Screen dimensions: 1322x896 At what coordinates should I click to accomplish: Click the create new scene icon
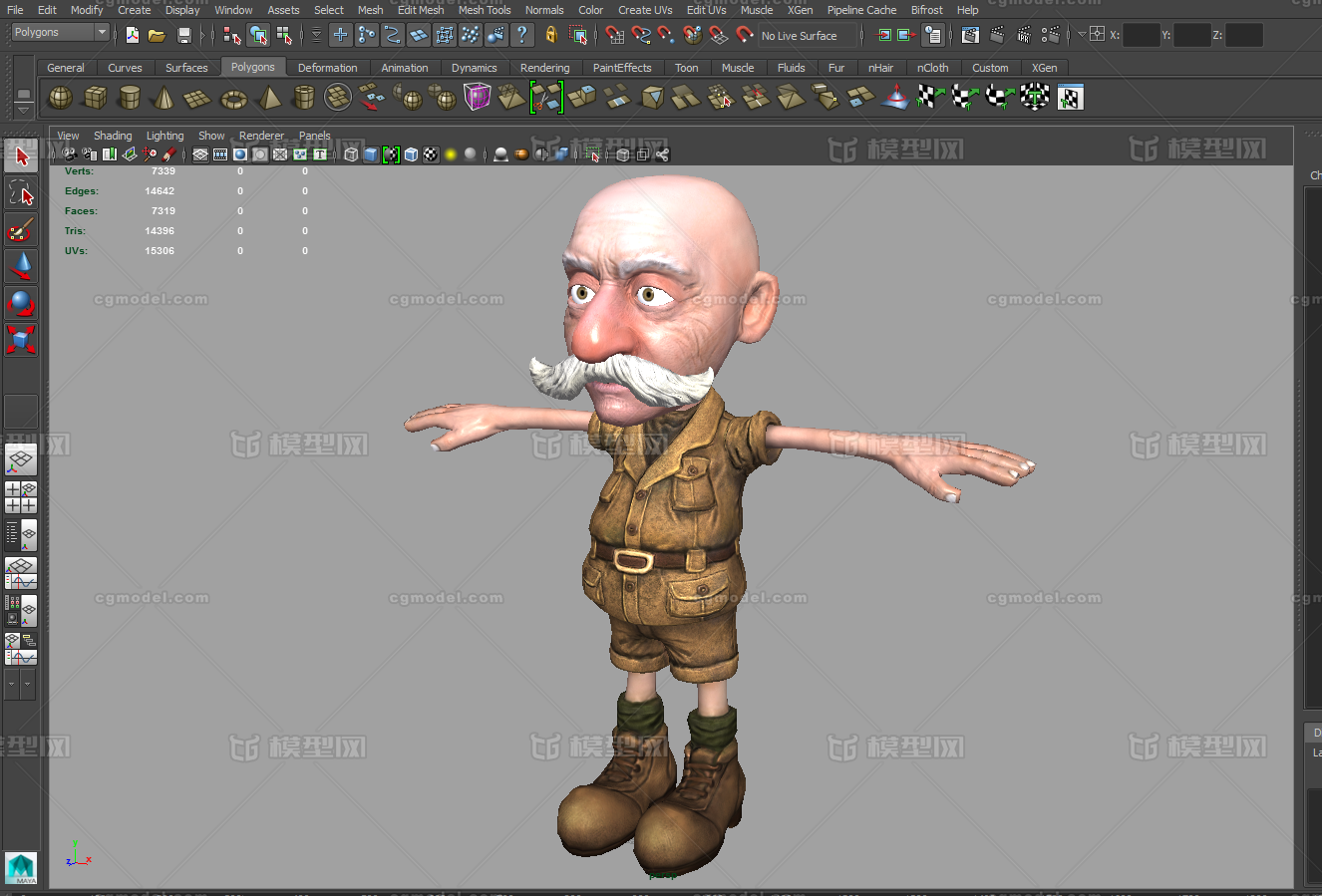(x=133, y=35)
